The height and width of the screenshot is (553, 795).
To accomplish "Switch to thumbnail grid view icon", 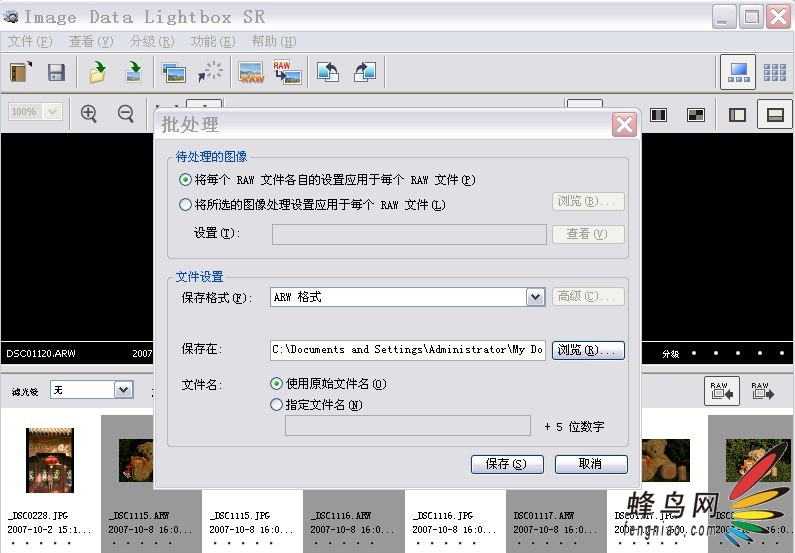I will [x=775, y=72].
